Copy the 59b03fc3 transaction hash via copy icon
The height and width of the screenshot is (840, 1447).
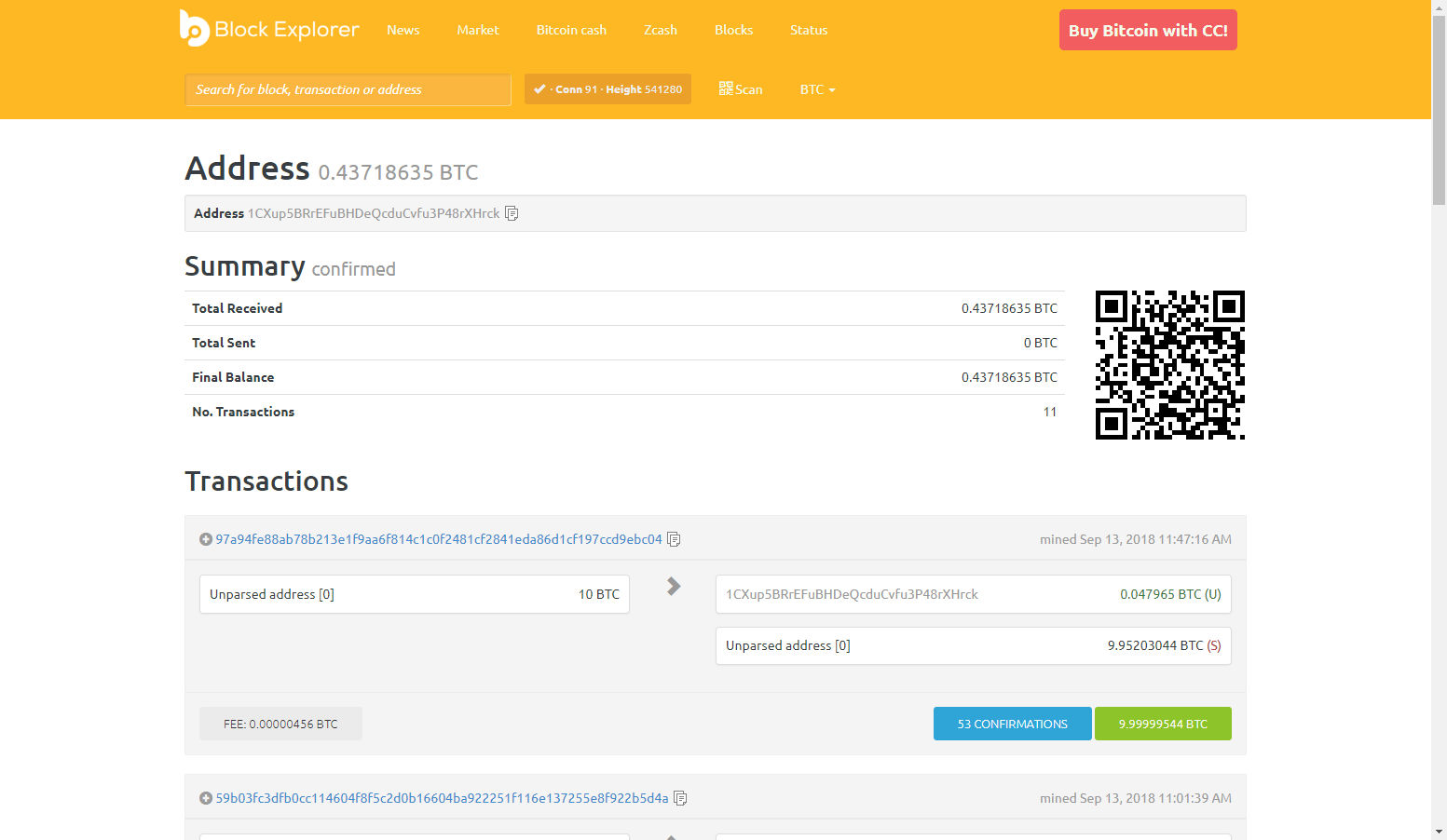pos(680,798)
